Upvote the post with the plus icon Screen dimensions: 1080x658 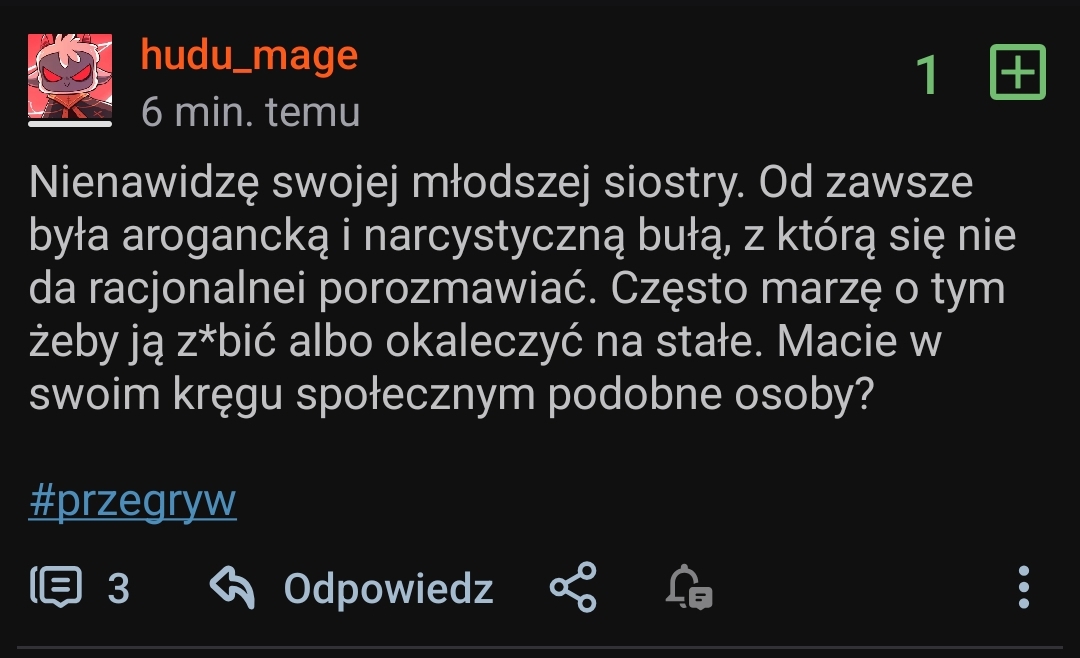click(x=1017, y=72)
